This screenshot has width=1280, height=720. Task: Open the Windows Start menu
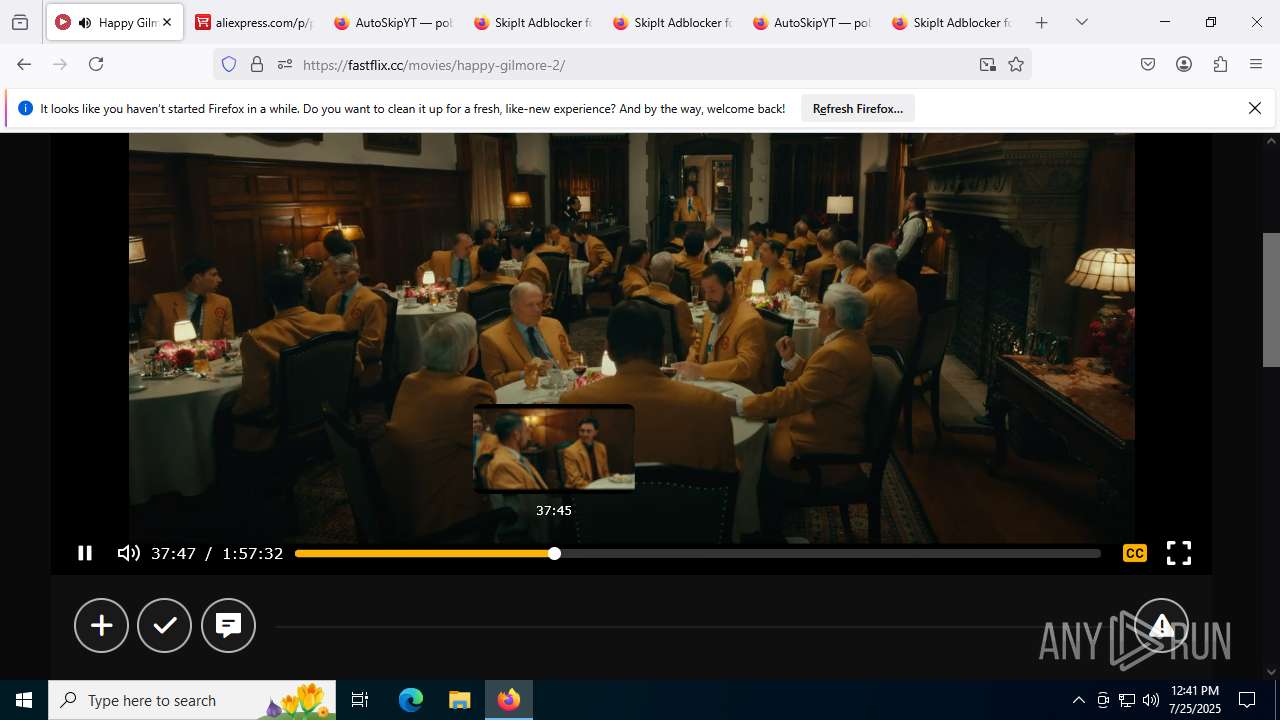click(x=24, y=700)
